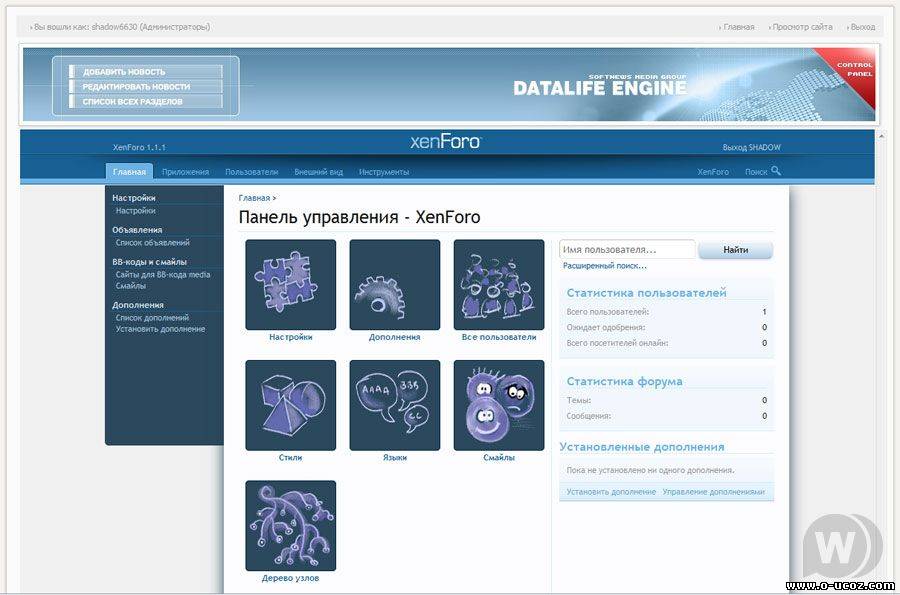Select the Приложения tab
900x595 pixels.
185,172
